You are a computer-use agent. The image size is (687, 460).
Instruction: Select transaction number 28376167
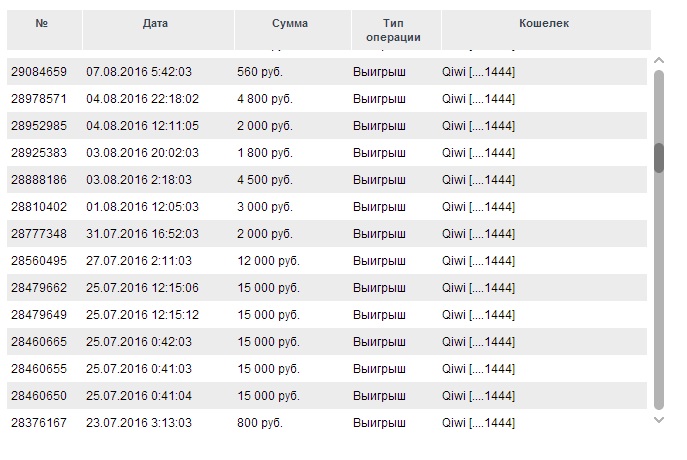pyautogui.click(x=39, y=423)
